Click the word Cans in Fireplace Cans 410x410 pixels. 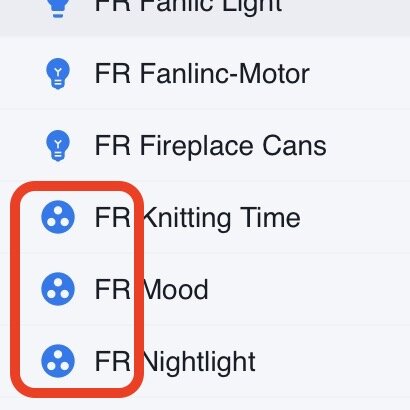tap(294, 146)
